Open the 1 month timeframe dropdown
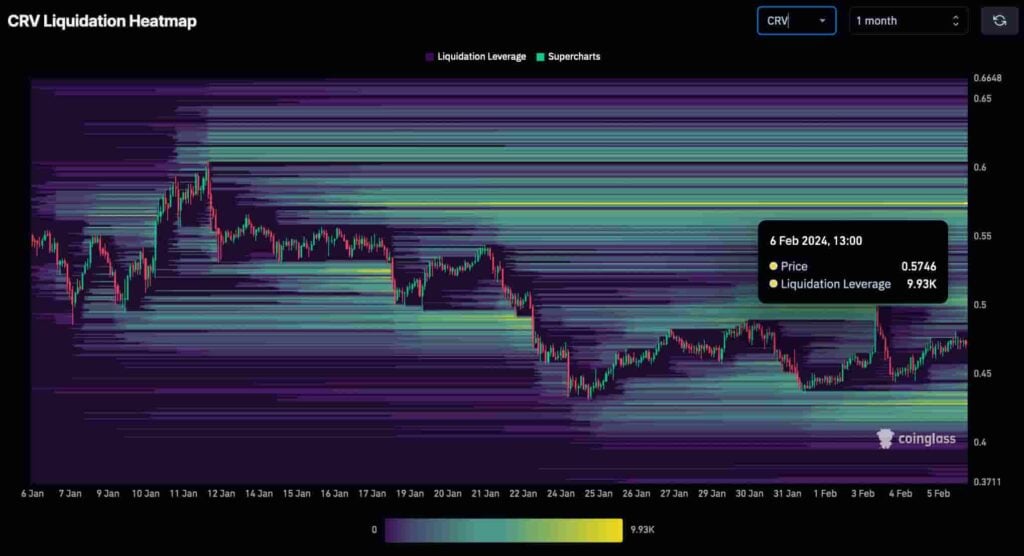 tap(908, 21)
